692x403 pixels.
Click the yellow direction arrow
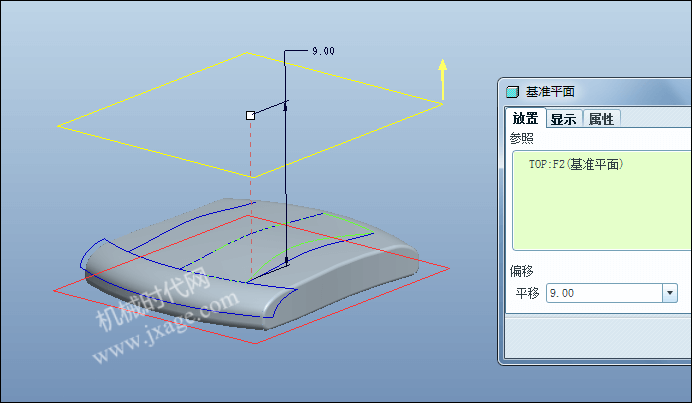[x=442, y=79]
